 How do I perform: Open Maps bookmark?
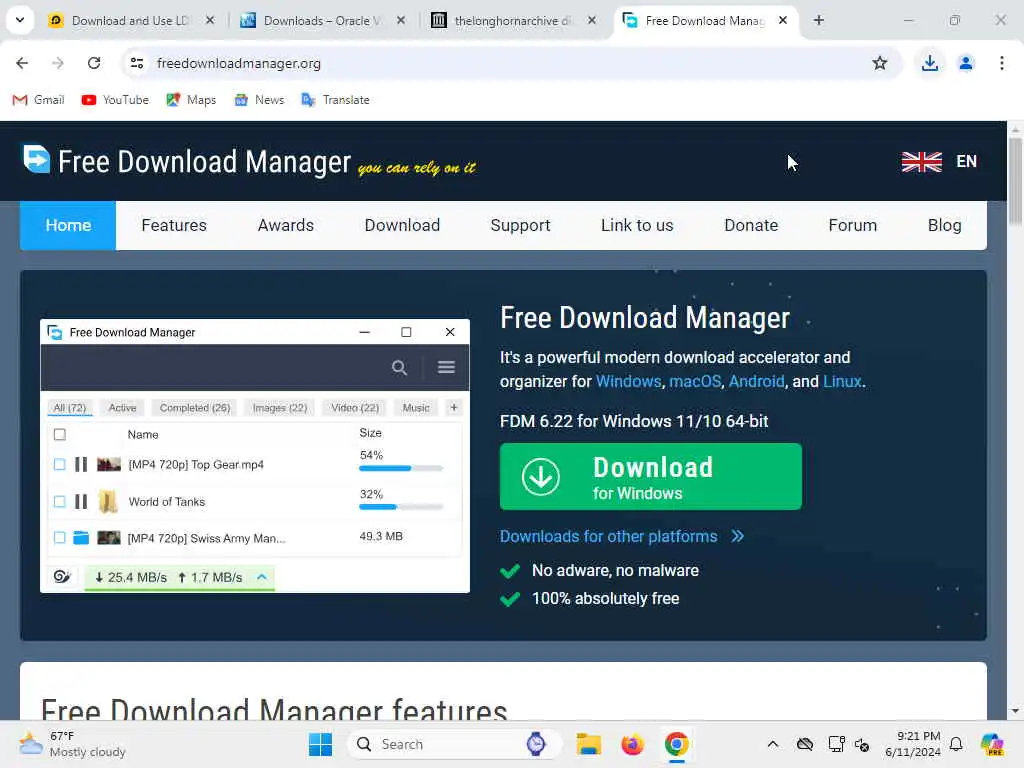point(191,100)
